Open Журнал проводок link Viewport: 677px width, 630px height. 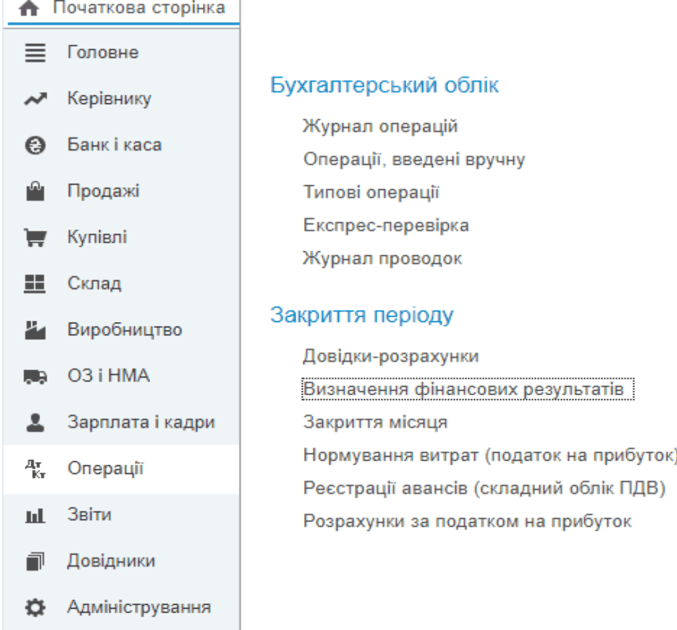pyautogui.click(x=382, y=258)
